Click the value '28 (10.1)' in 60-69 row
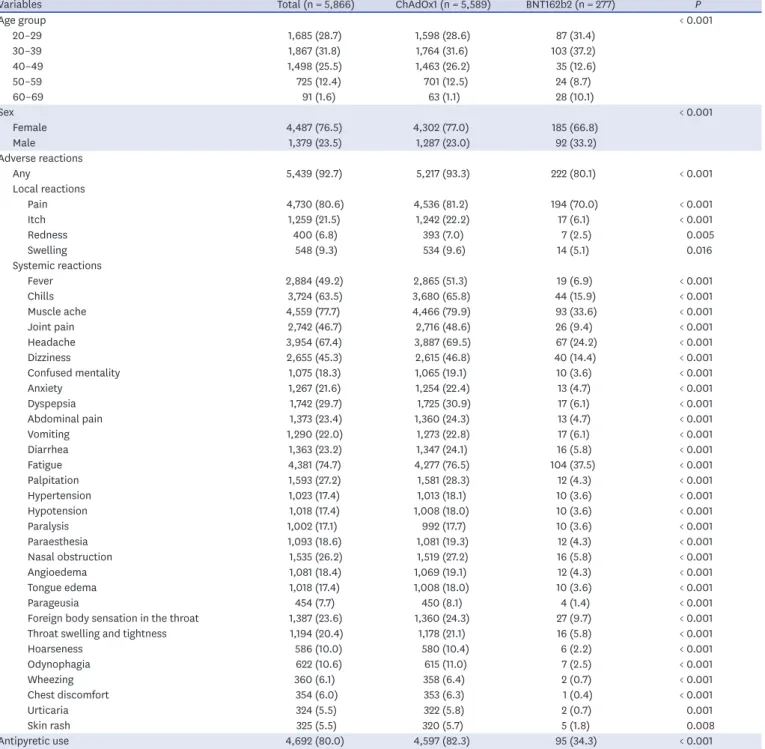Image resolution: width=765 pixels, height=749 pixels. pyautogui.click(x=574, y=97)
